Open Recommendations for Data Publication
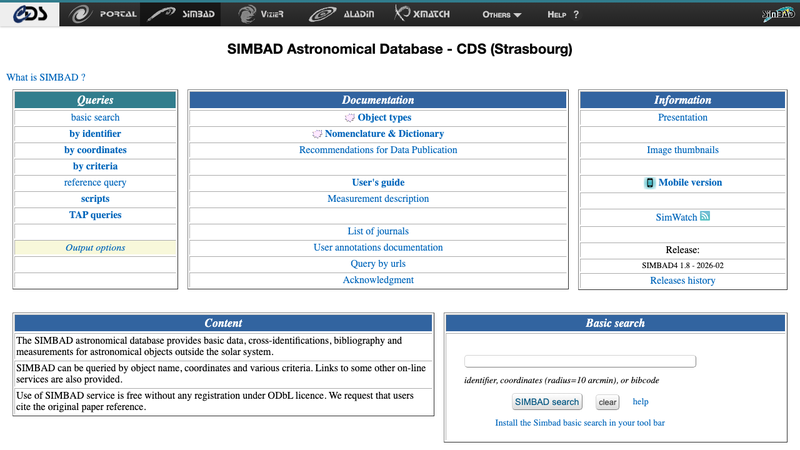Image resolution: width=800 pixels, height=450 pixels. click(x=378, y=150)
